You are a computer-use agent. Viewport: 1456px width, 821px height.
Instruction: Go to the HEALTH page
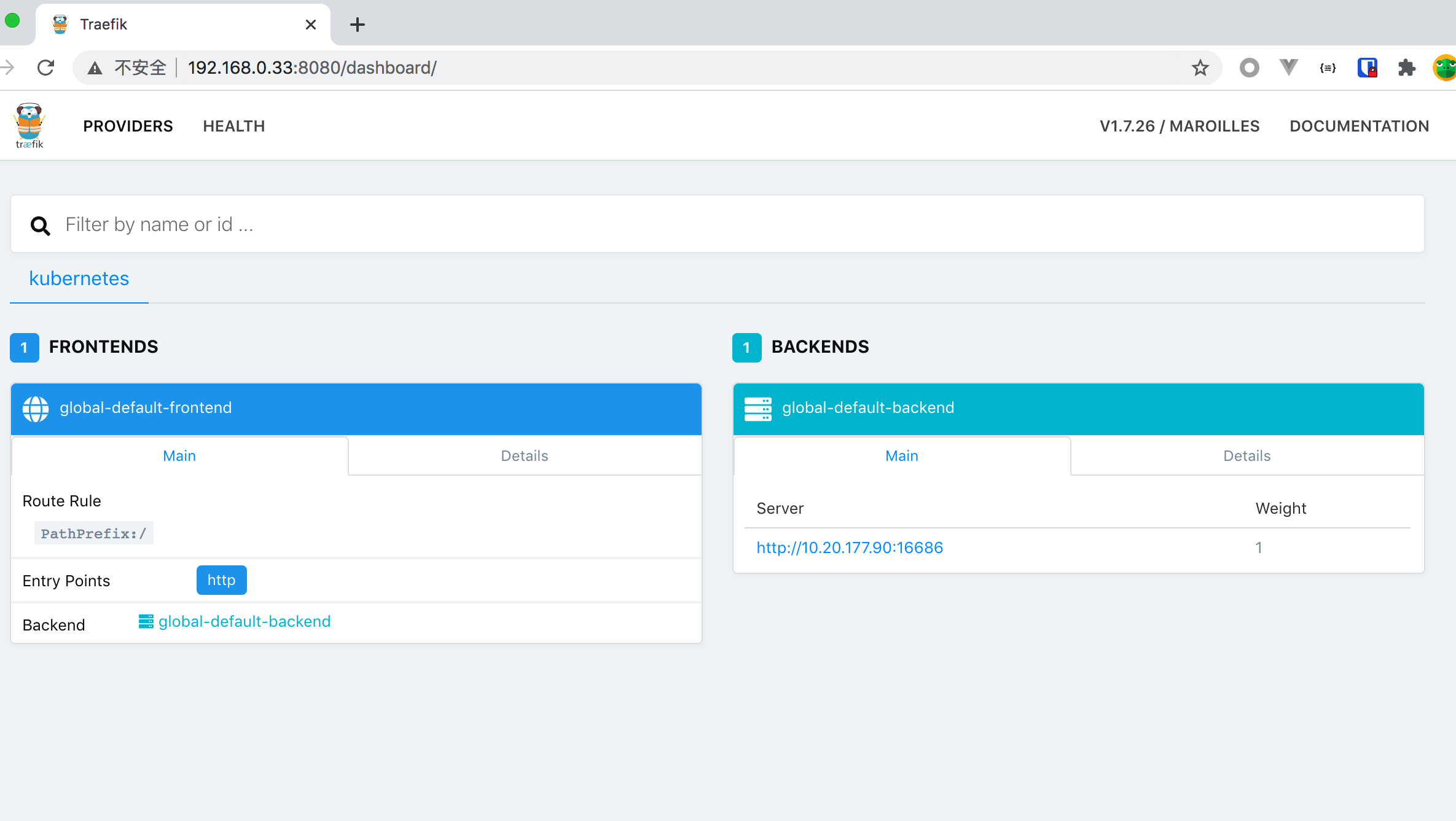[233, 126]
